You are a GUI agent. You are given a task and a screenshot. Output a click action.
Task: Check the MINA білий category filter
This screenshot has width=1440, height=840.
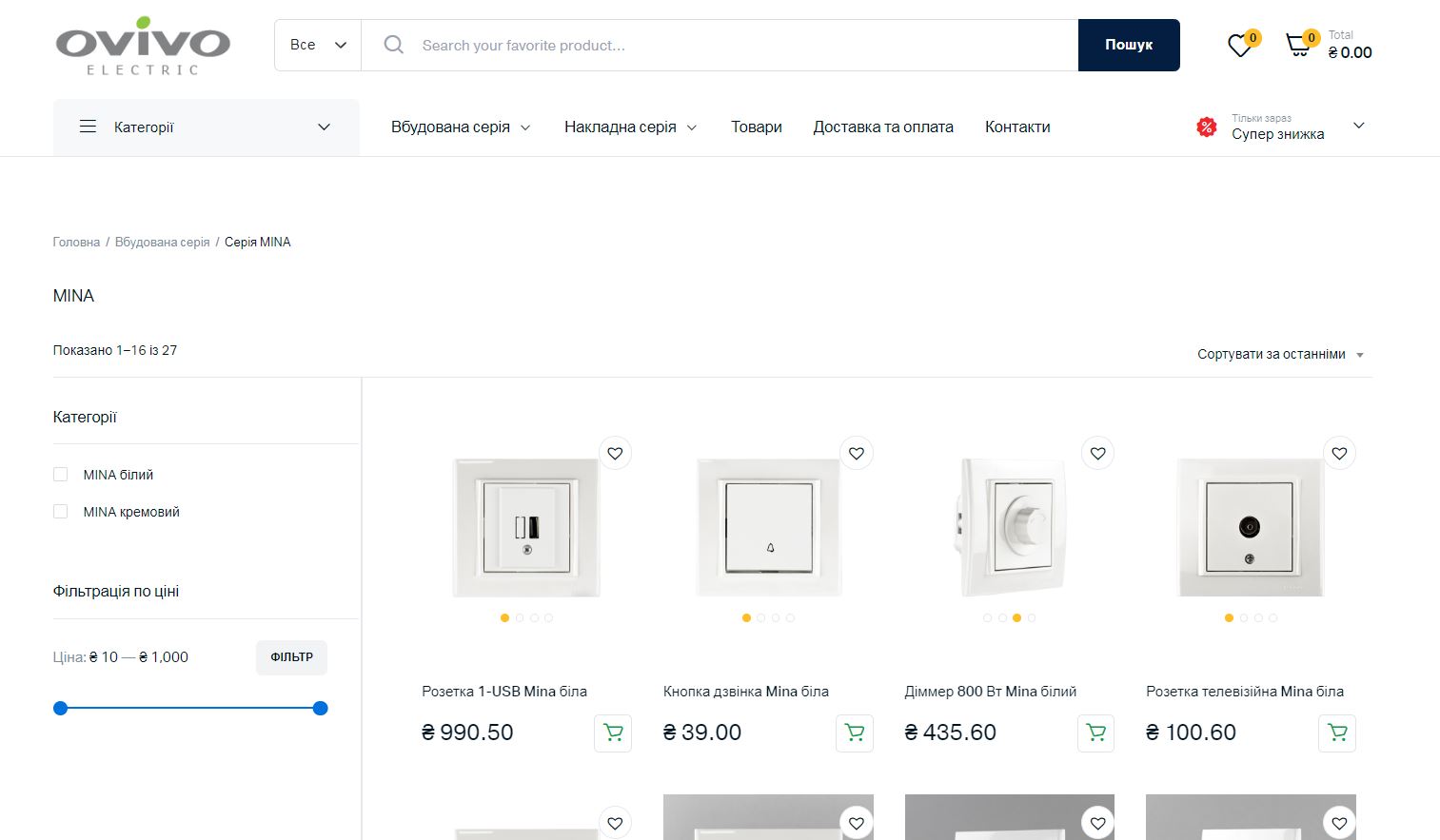point(61,475)
